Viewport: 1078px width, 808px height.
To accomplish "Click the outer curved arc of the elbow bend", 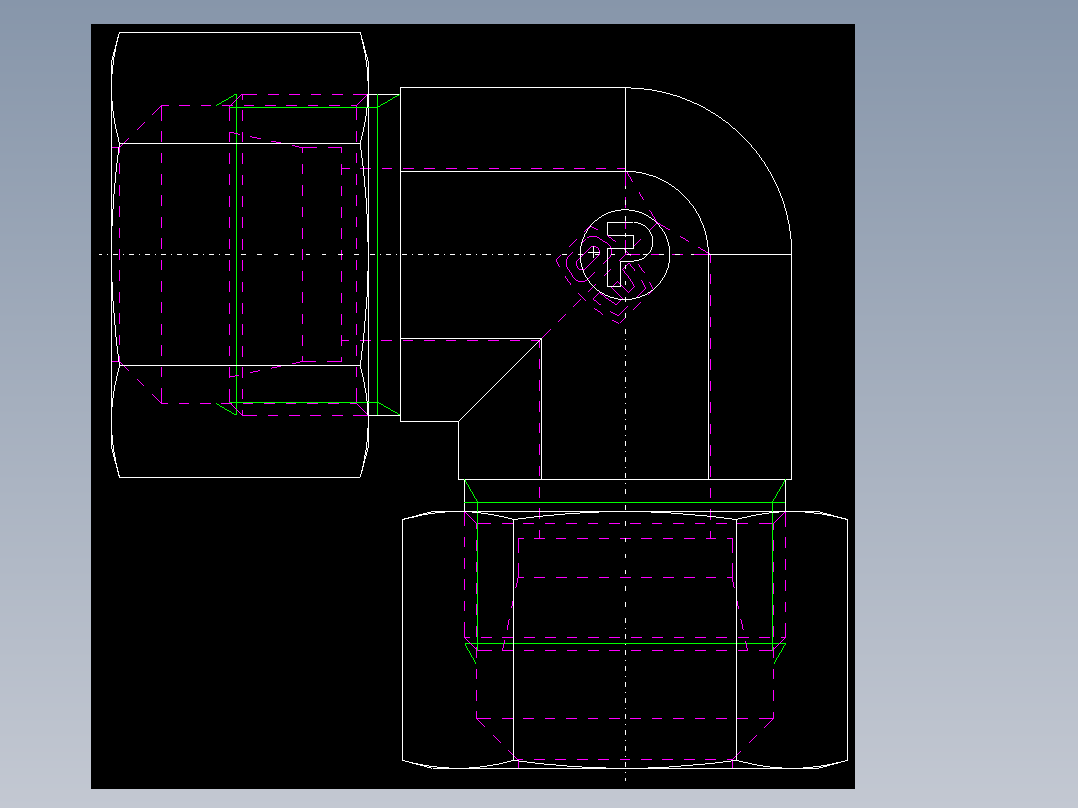I will (742, 136).
